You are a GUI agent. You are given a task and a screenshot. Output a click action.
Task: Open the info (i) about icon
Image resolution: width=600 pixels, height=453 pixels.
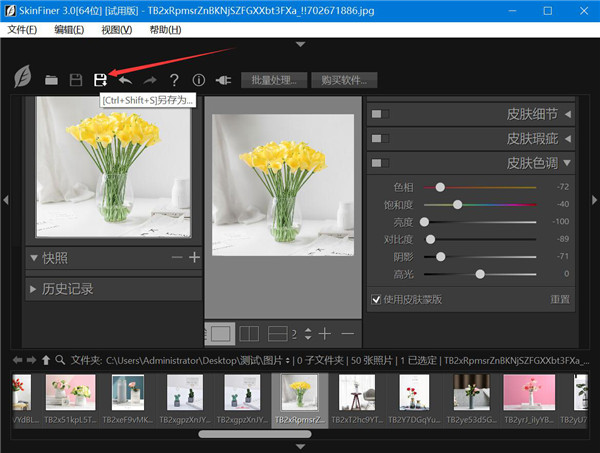pyautogui.click(x=199, y=80)
